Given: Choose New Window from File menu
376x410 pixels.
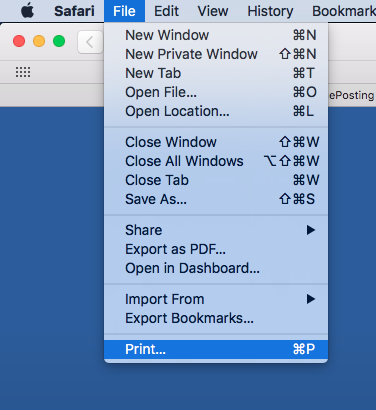Looking at the screenshot, I should click(216, 35).
